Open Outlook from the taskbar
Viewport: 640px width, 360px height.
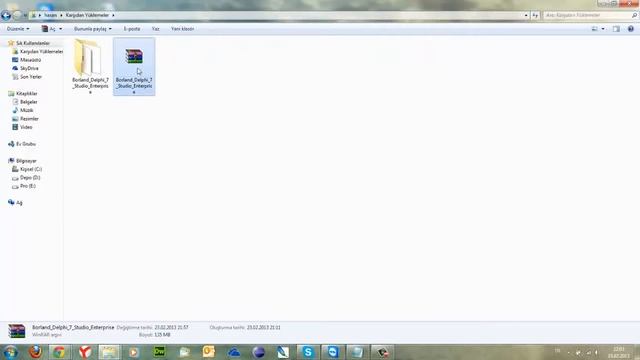coord(209,352)
